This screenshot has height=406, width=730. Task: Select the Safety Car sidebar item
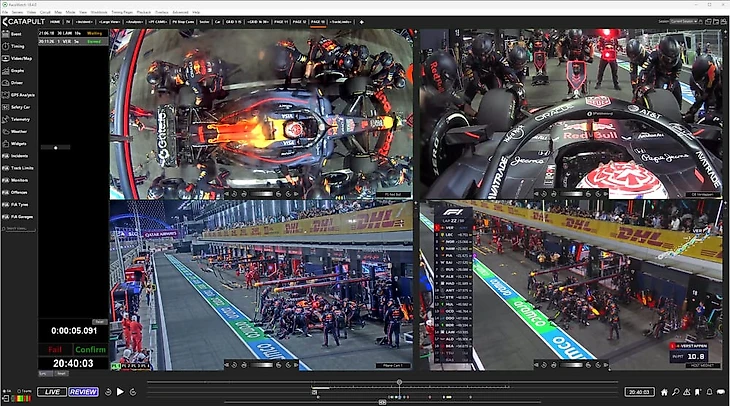coord(21,106)
